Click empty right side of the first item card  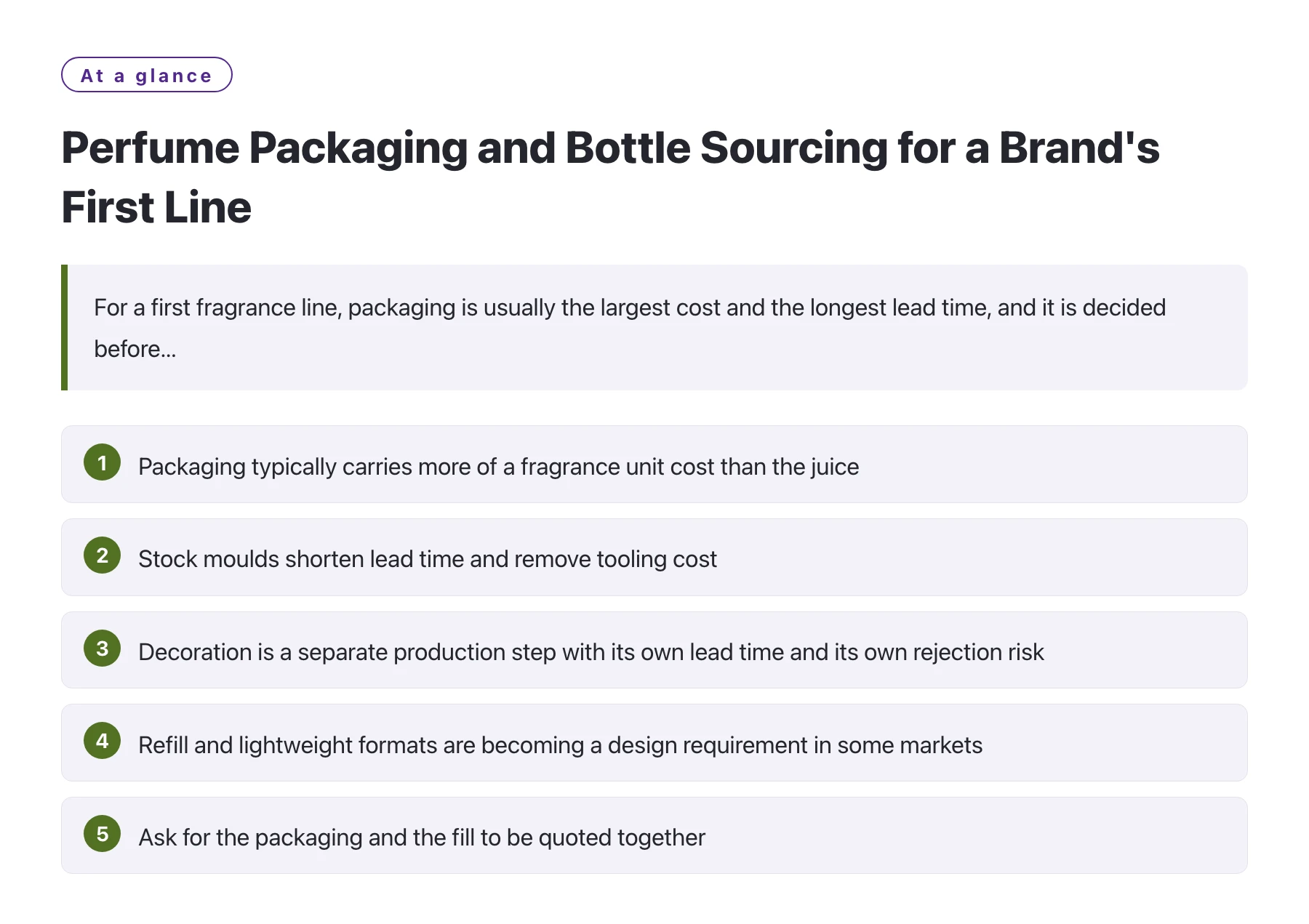pos(1054,465)
